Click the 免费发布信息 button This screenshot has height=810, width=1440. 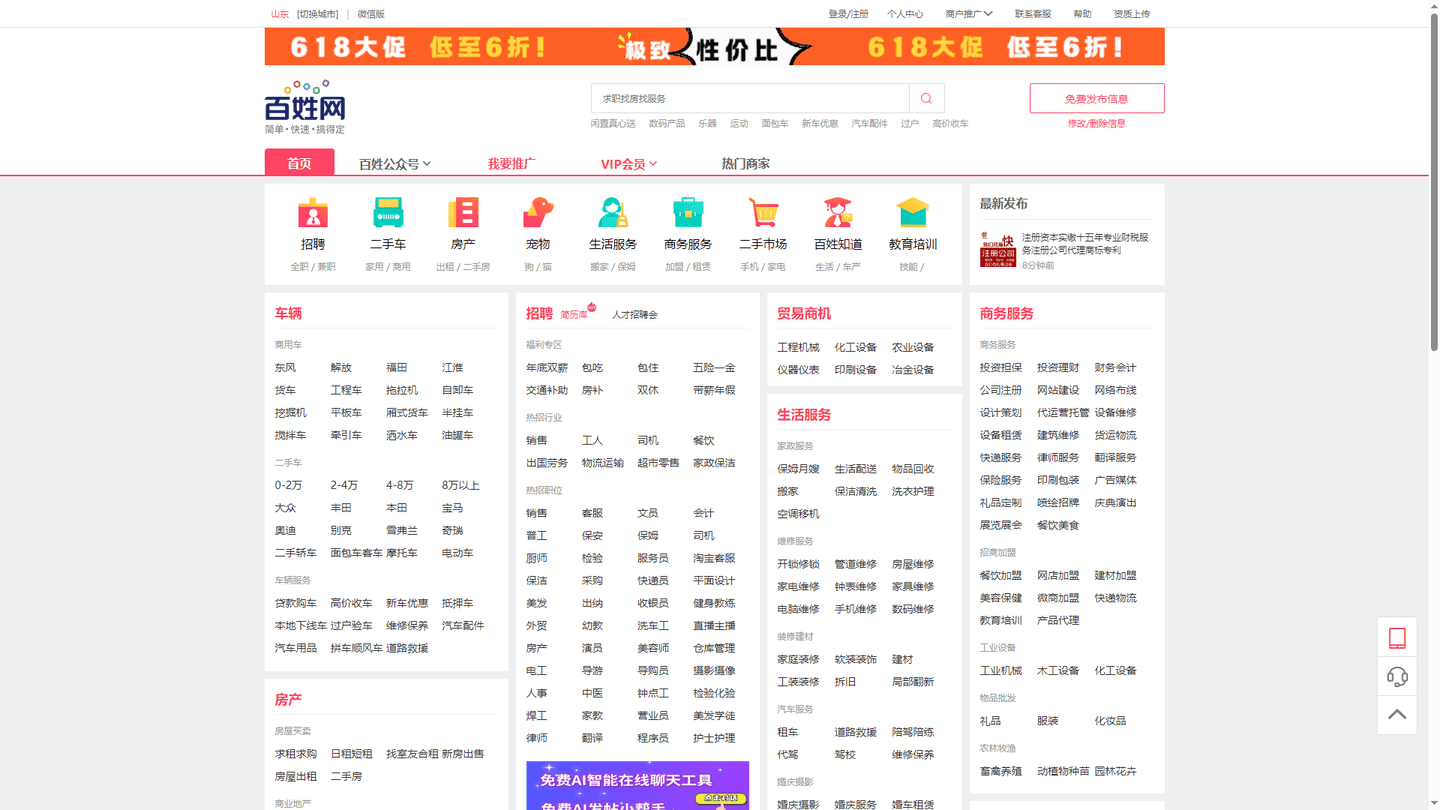coord(1097,98)
